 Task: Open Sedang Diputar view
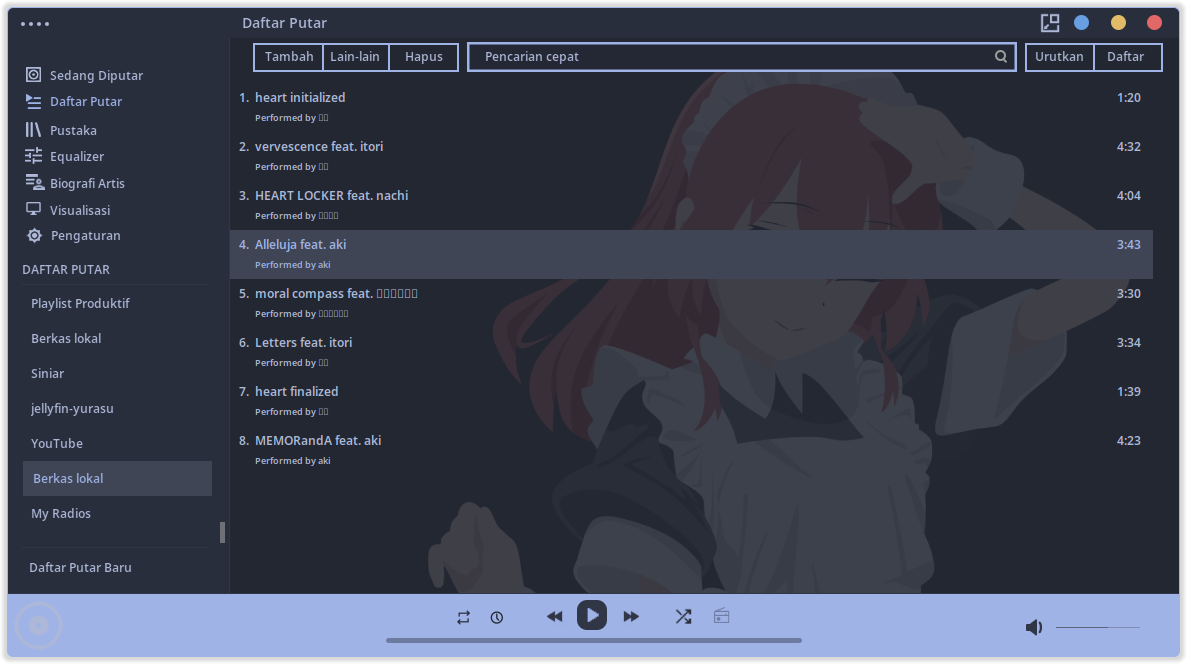[x=96, y=75]
